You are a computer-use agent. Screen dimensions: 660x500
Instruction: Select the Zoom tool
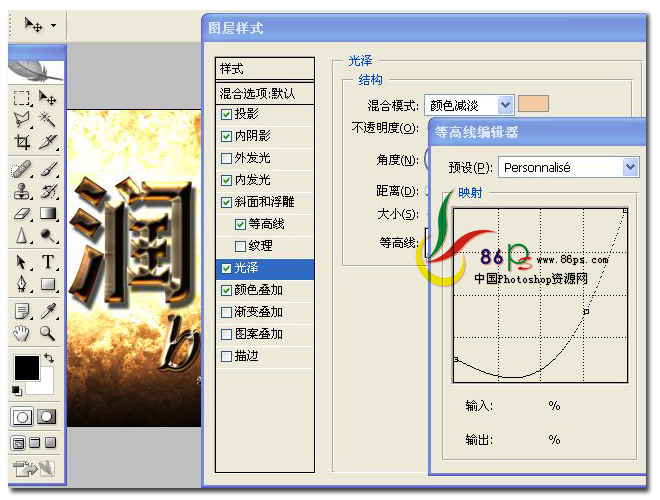coord(48,333)
